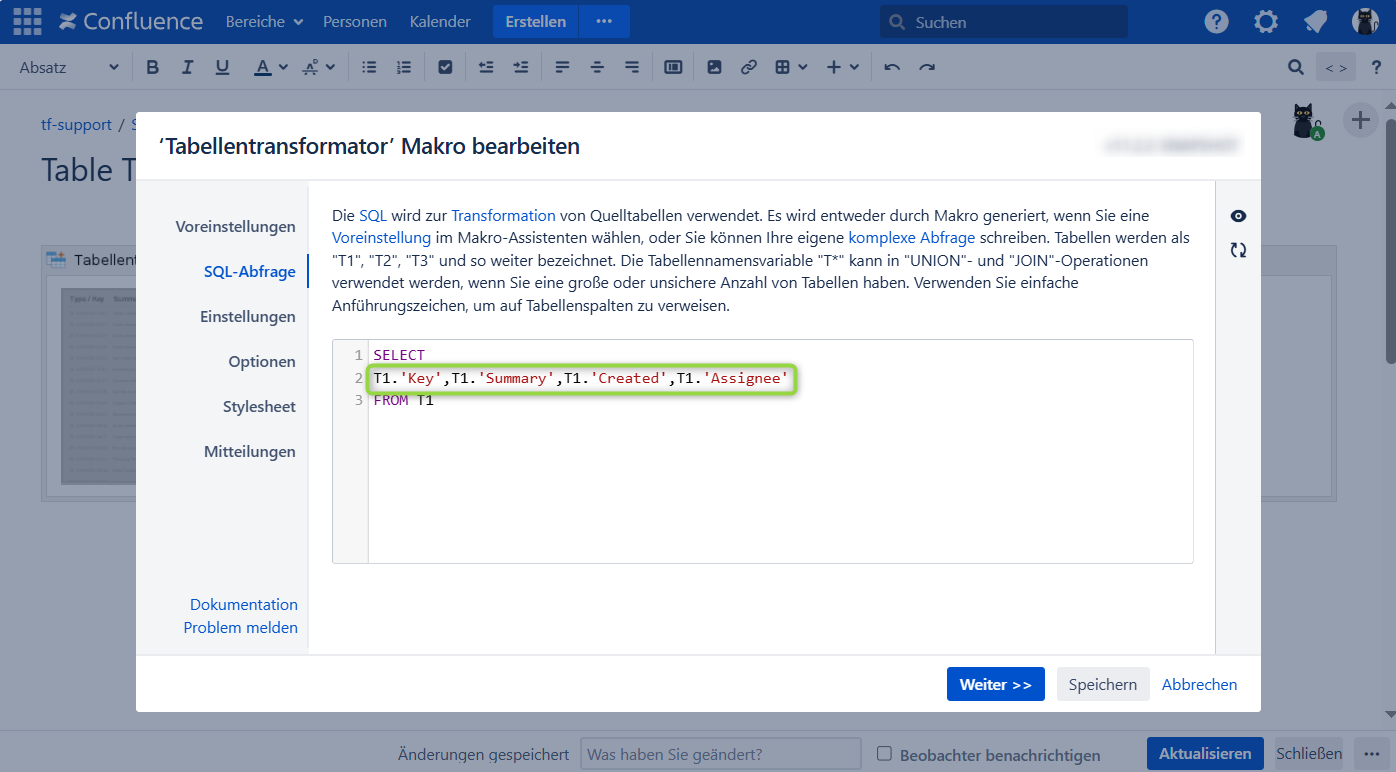Switch to the Voreinstellungen tab
The image size is (1396, 772).
pos(235,227)
